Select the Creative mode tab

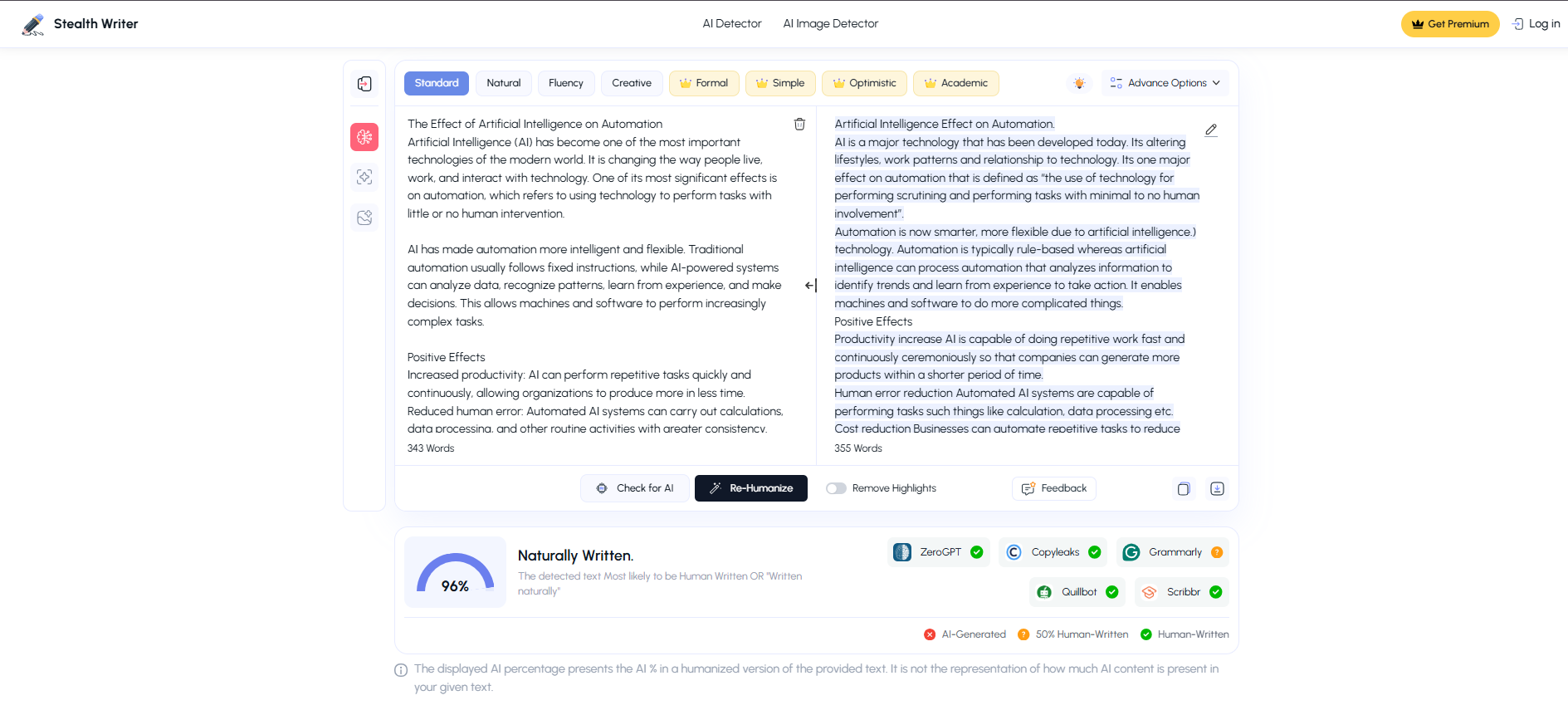click(x=632, y=83)
